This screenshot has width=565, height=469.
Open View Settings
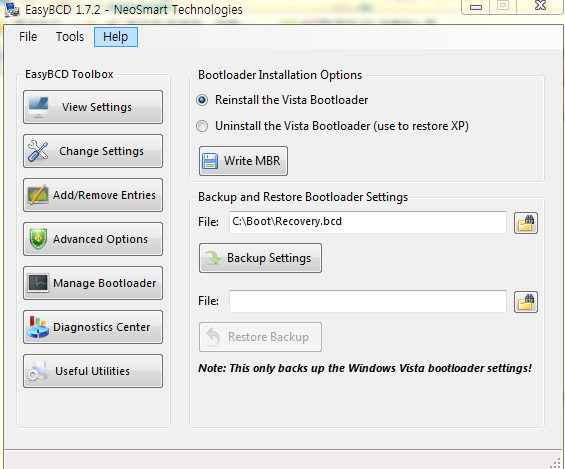(x=93, y=107)
